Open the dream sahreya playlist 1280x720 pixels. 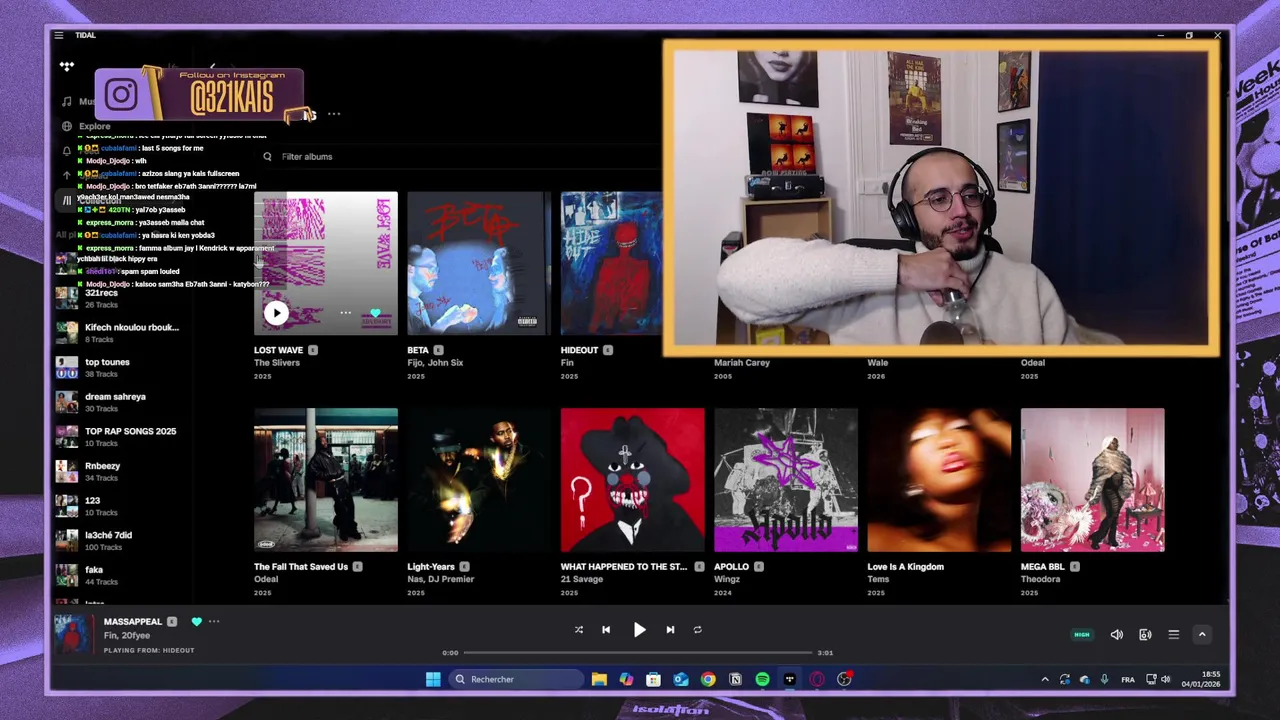[x=115, y=397]
